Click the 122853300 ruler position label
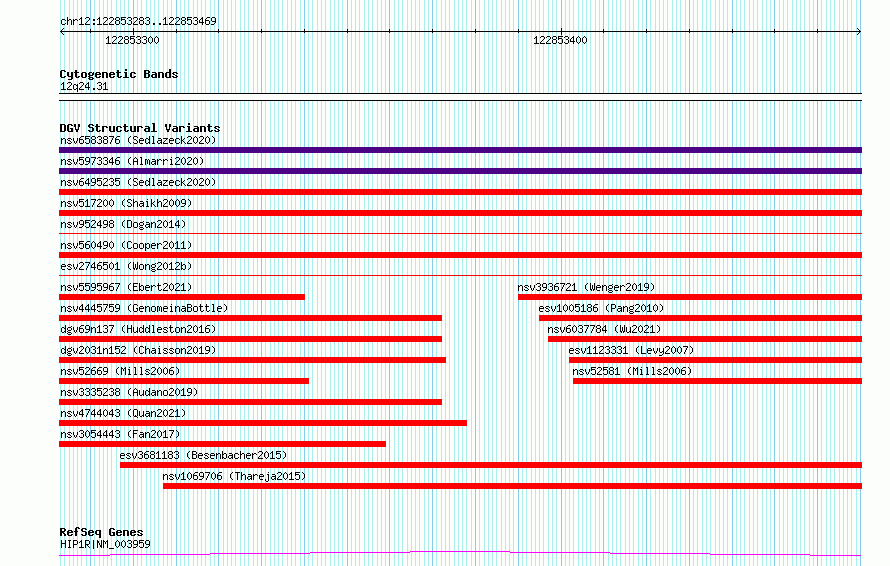Viewport: 890px width, 566px height. point(132,40)
